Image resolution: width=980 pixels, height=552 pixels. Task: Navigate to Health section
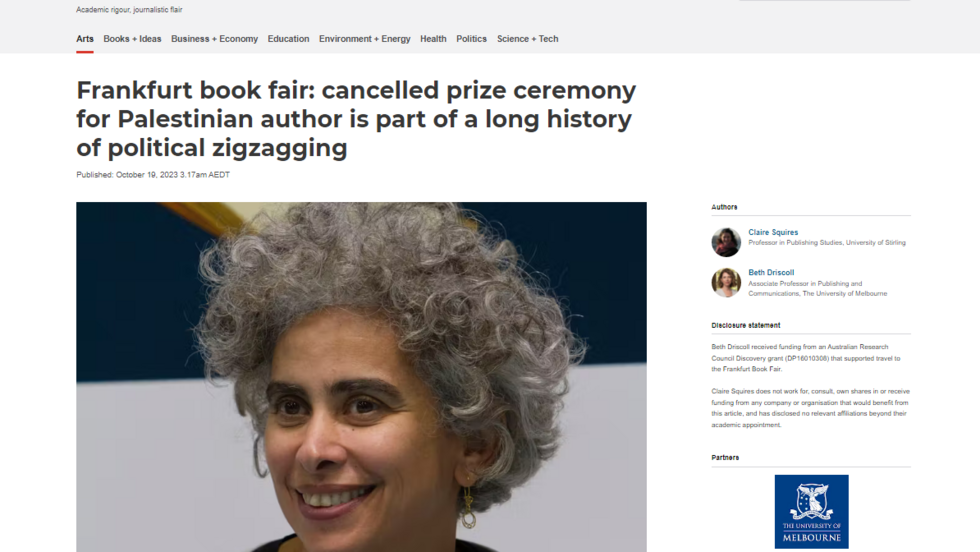coord(433,39)
